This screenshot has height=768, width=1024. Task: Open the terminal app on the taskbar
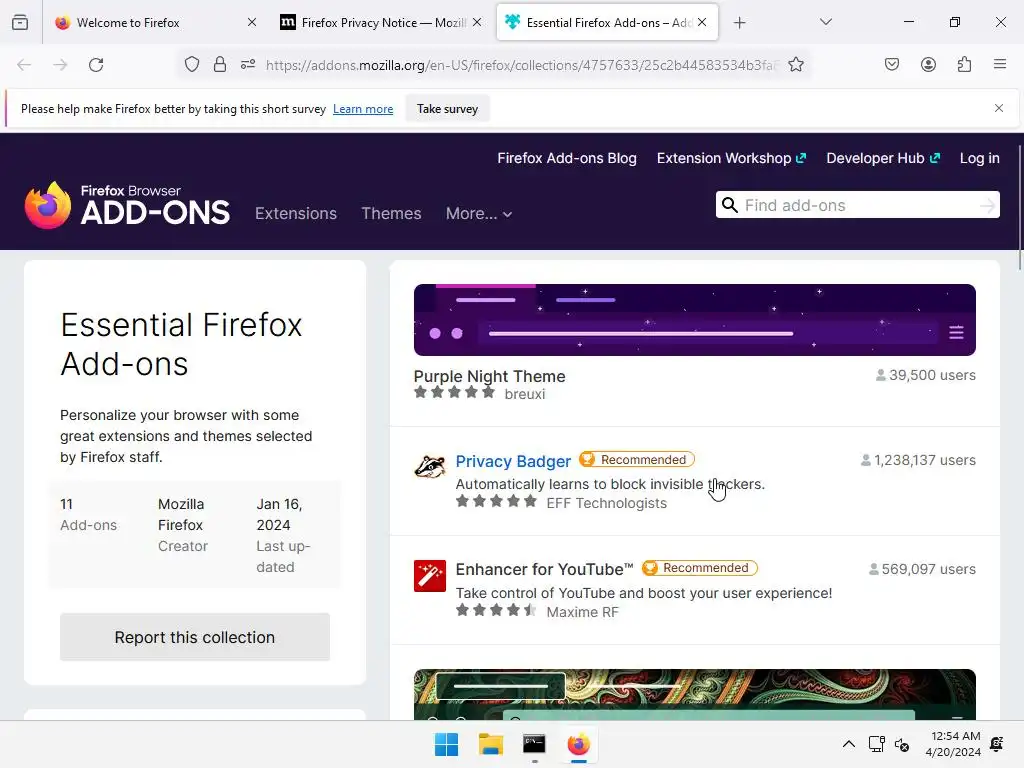coord(534,744)
